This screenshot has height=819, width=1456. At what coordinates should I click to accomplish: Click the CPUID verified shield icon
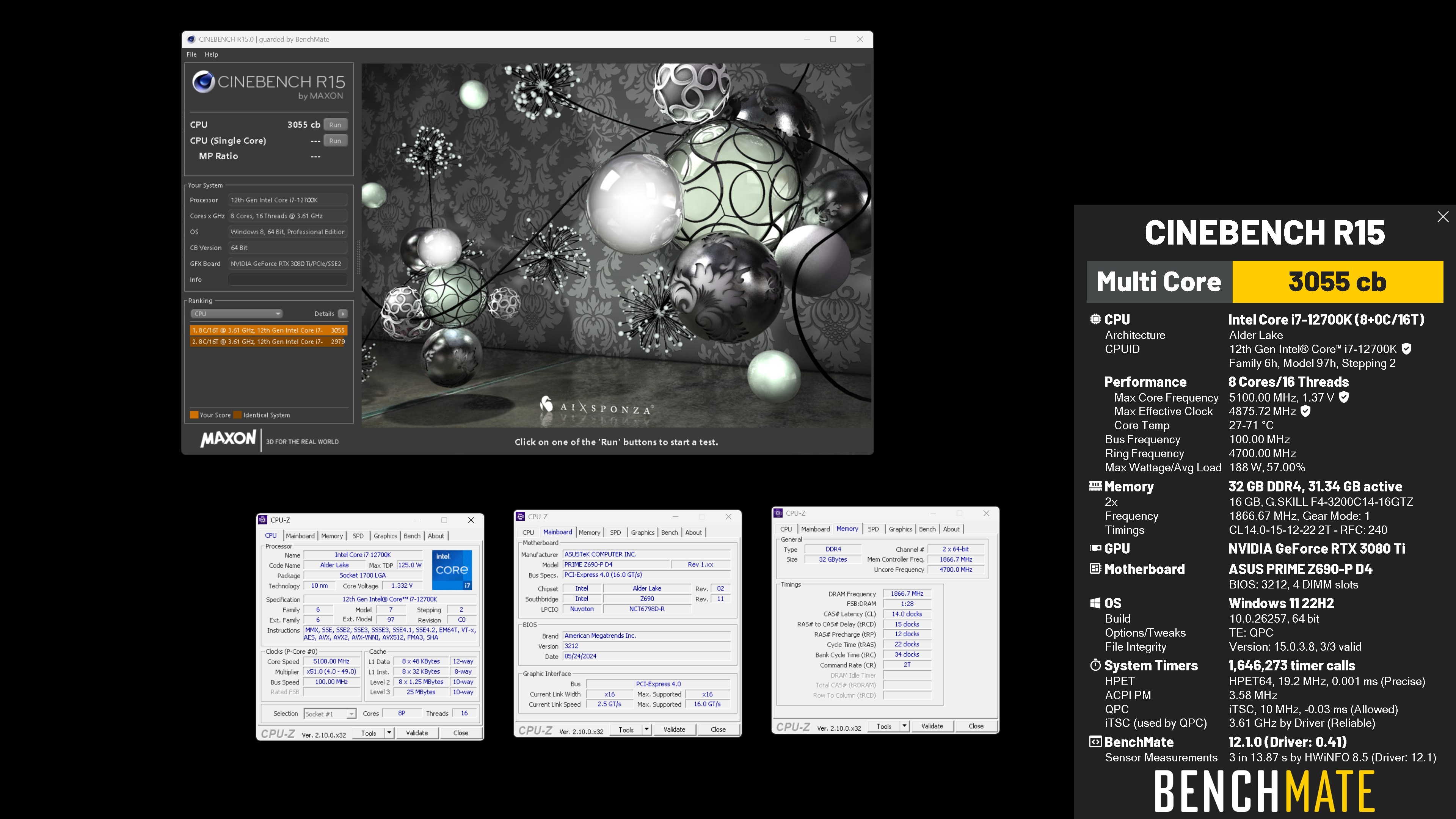[1407, 349]
